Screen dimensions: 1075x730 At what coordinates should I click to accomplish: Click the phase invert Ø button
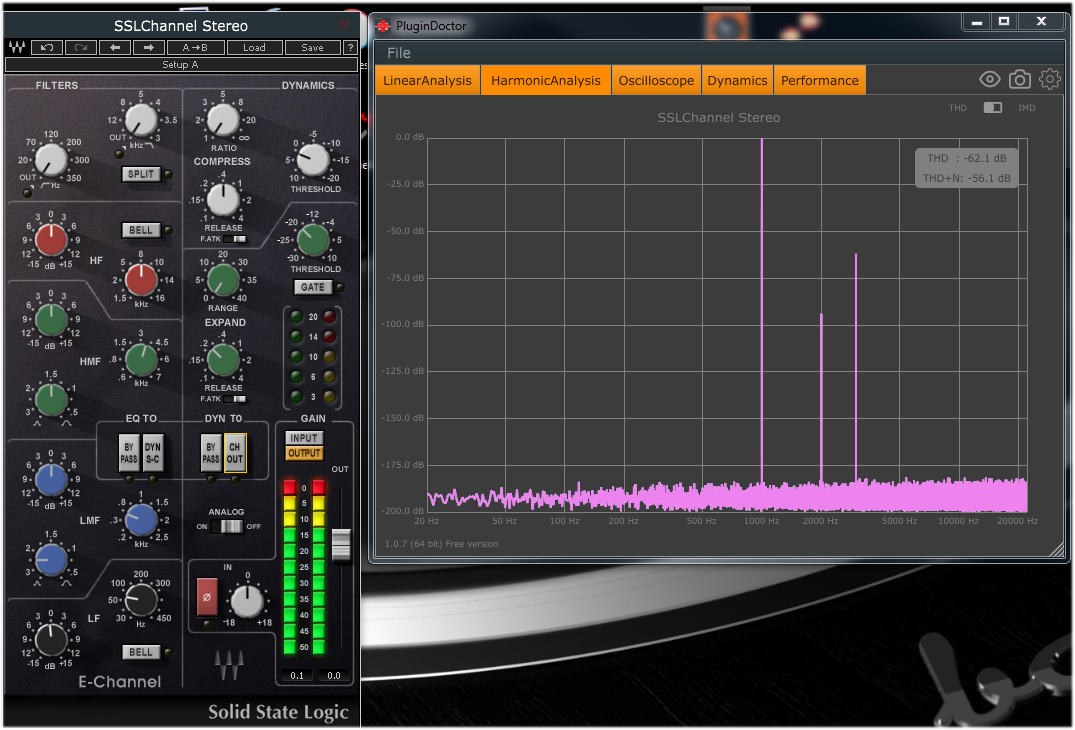tap(207, 597)
